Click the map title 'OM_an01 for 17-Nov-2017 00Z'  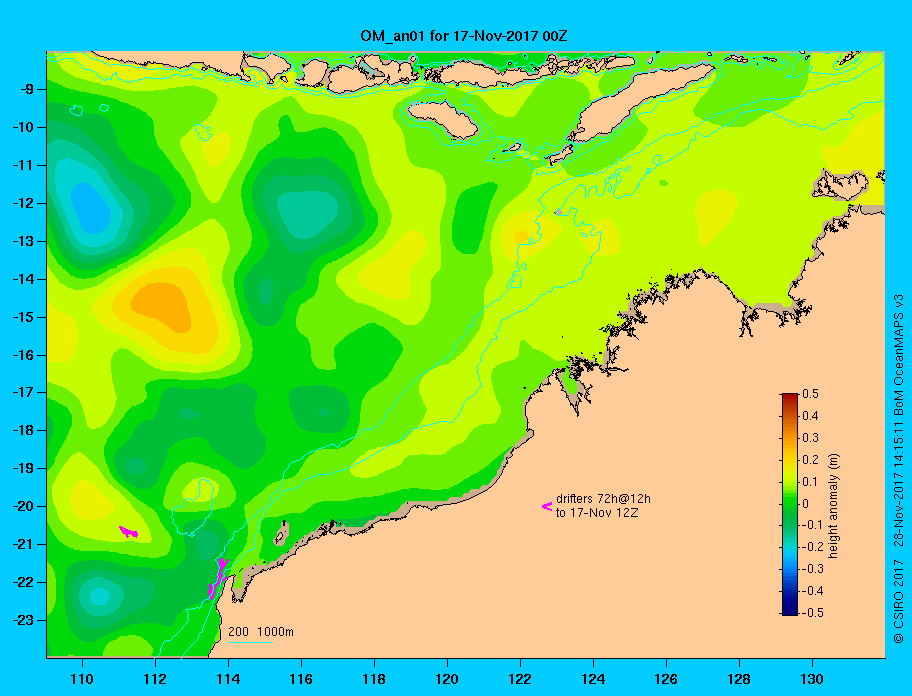point(464,36)
